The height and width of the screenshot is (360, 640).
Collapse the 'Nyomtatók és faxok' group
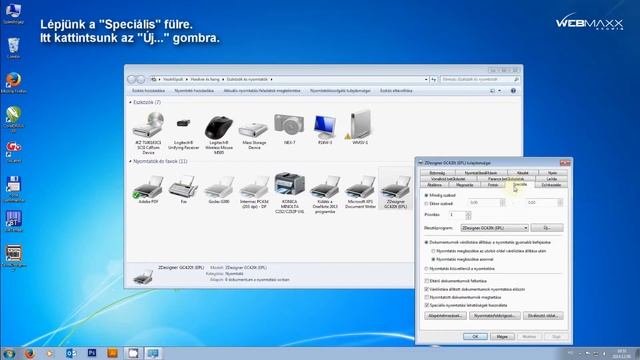click(x=130, y=162)
